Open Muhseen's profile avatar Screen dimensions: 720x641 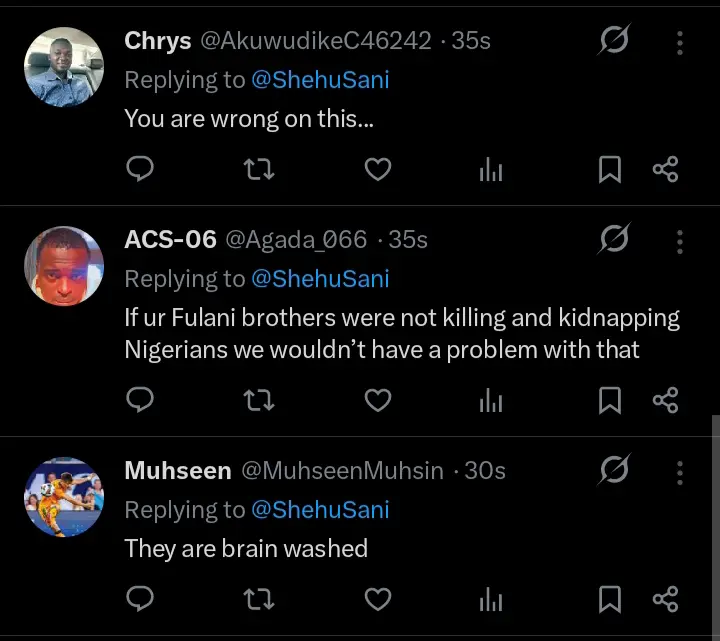(64, 496)
